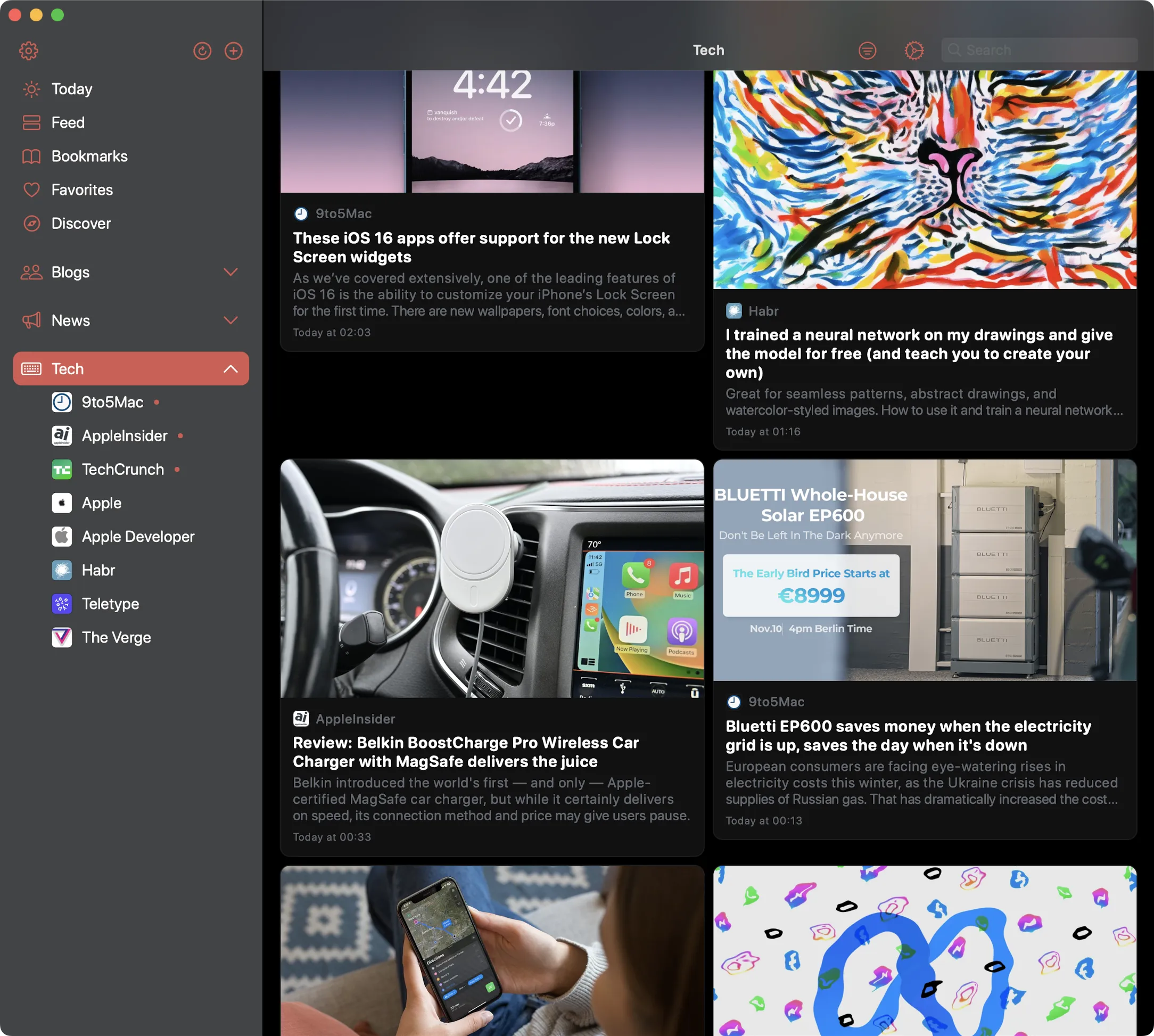Click the 9to5Mac clock icon in sidebar
This screenshot has height=1036, width=1154.
(x=62, y=402)
